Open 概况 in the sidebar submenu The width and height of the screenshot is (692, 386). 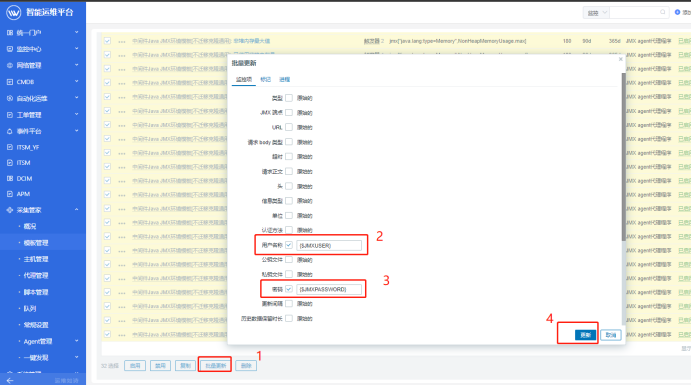[x=30, y=226]
